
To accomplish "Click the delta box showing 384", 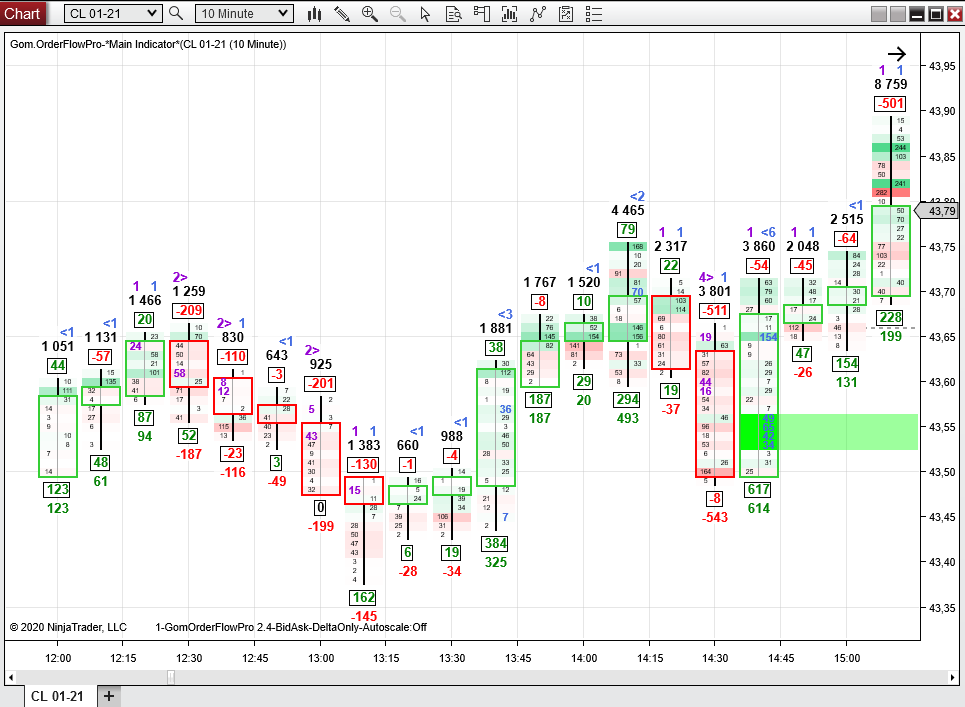I will click(495, 543).
